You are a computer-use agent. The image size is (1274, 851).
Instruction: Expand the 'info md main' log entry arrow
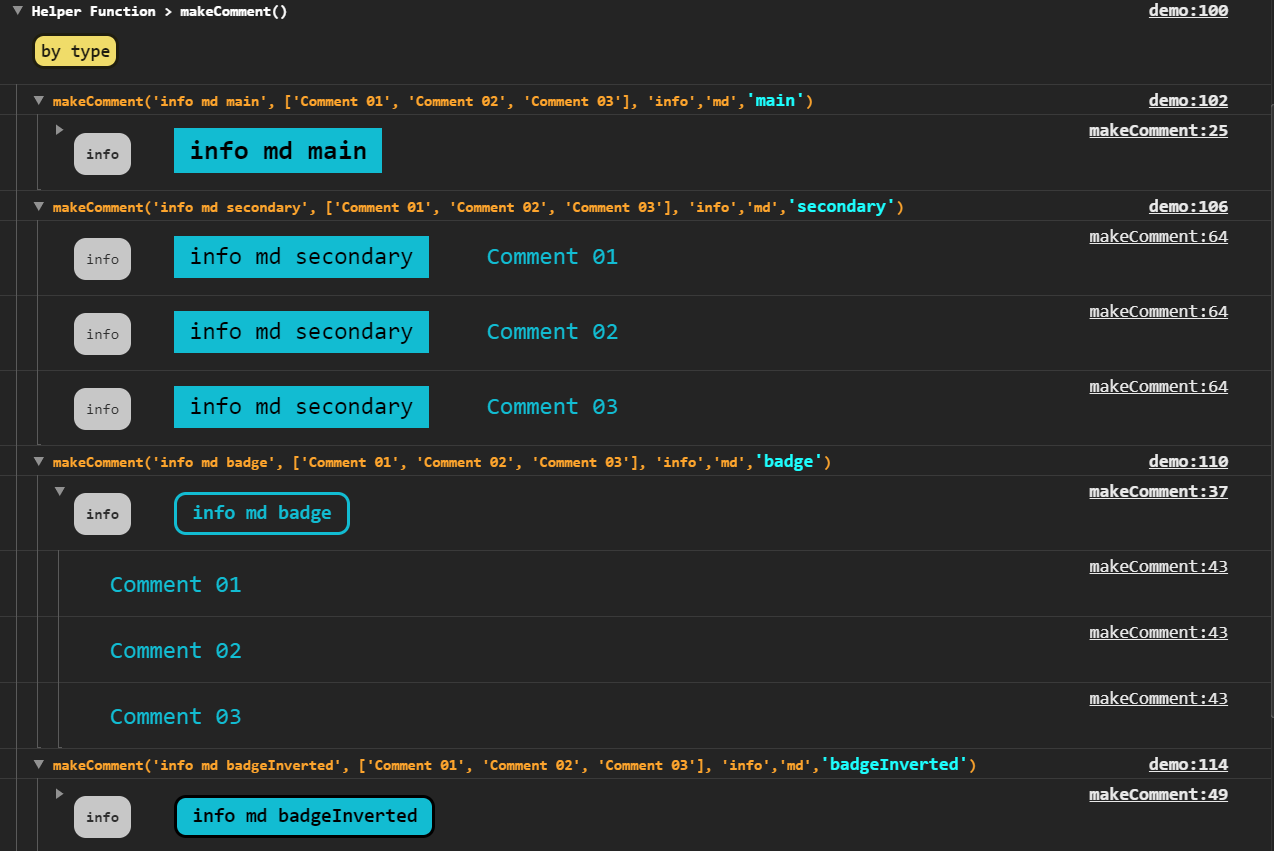[59, 129]
